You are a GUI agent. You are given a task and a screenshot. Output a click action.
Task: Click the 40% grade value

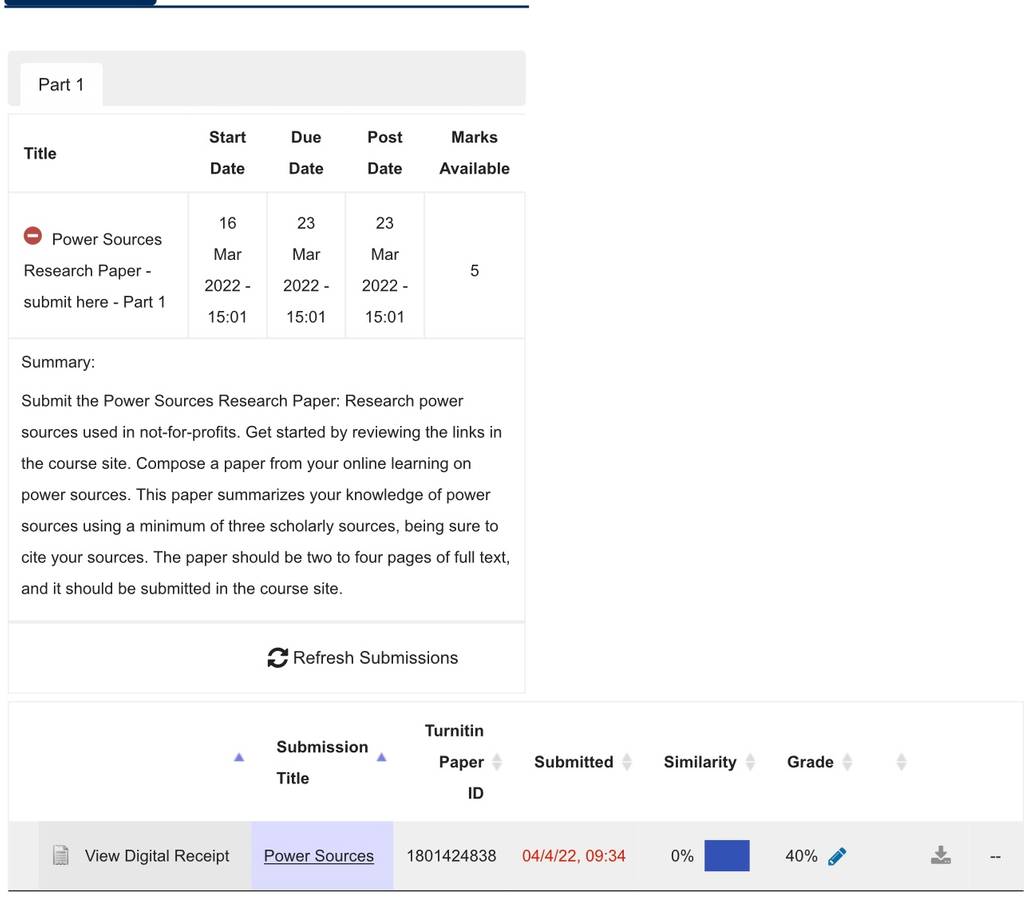(x=801, y=856)
